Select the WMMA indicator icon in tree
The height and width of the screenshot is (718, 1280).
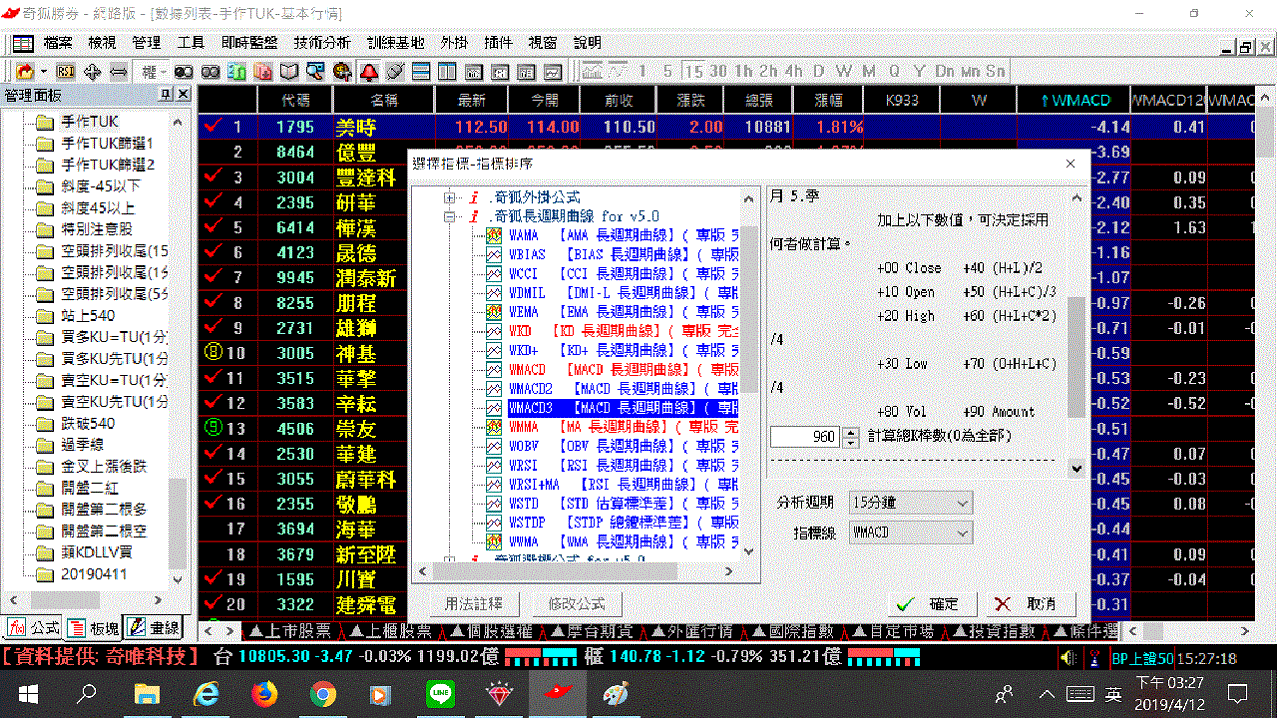(494, 427)
